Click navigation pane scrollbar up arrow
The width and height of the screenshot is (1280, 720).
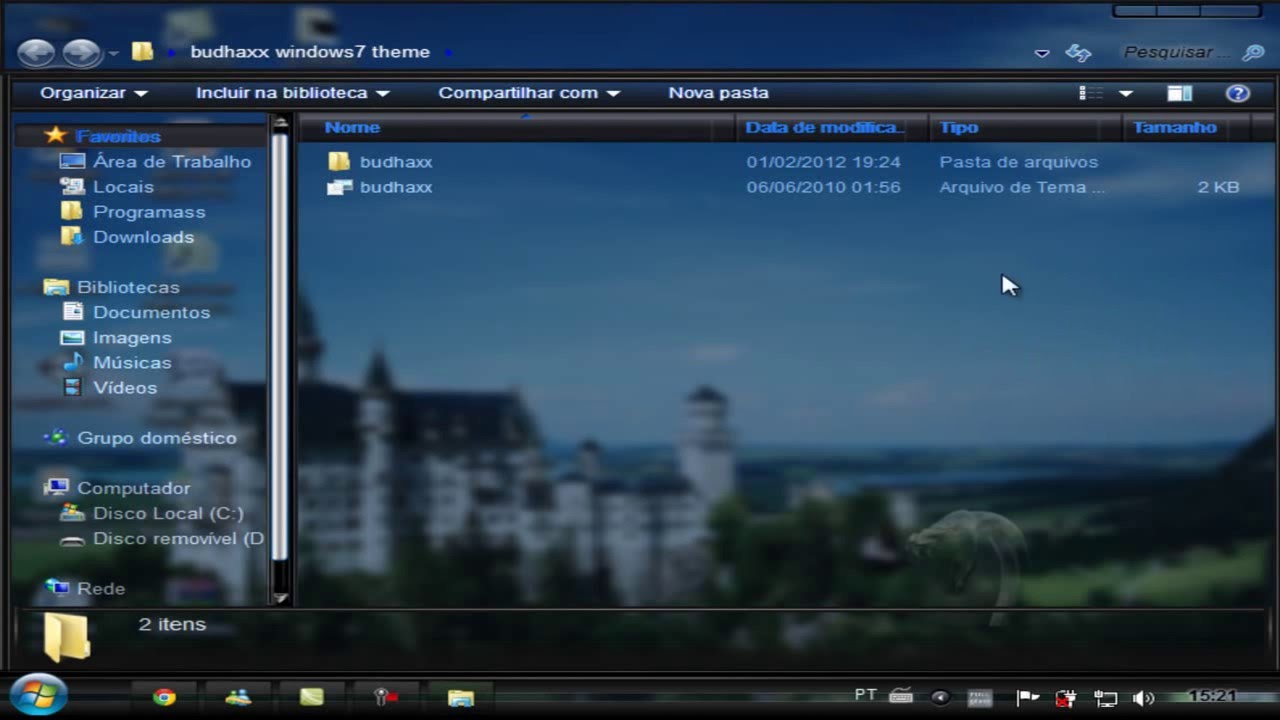280,122
